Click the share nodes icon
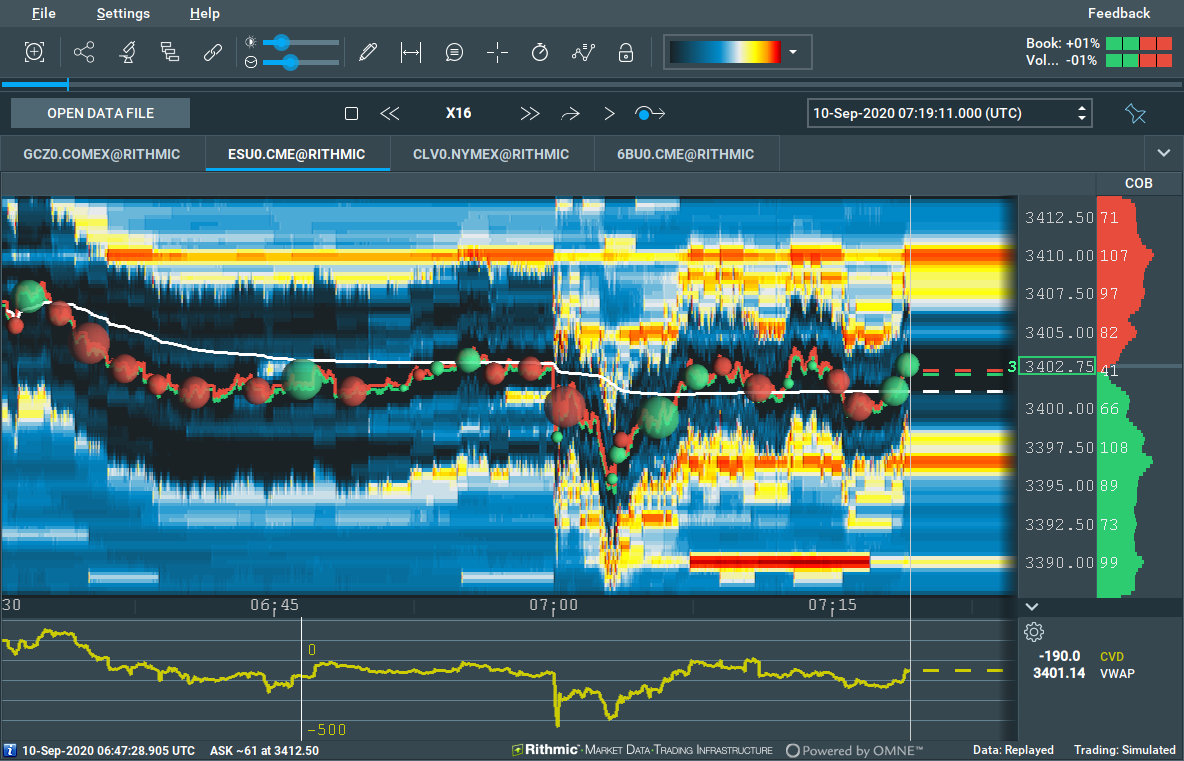1184x761 pixels. click(84, 53)
